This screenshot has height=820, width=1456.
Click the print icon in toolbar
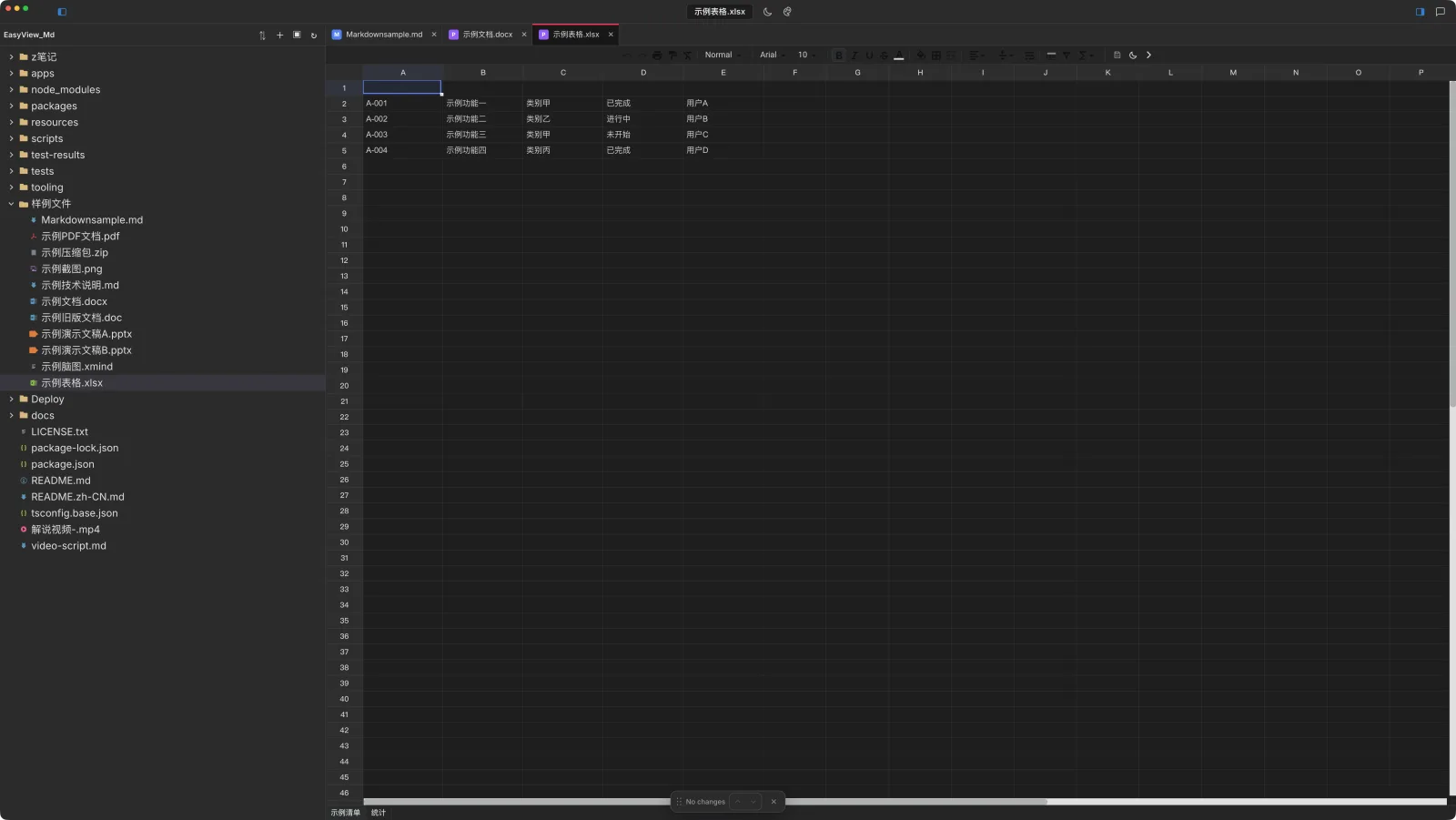coord(657,56)
